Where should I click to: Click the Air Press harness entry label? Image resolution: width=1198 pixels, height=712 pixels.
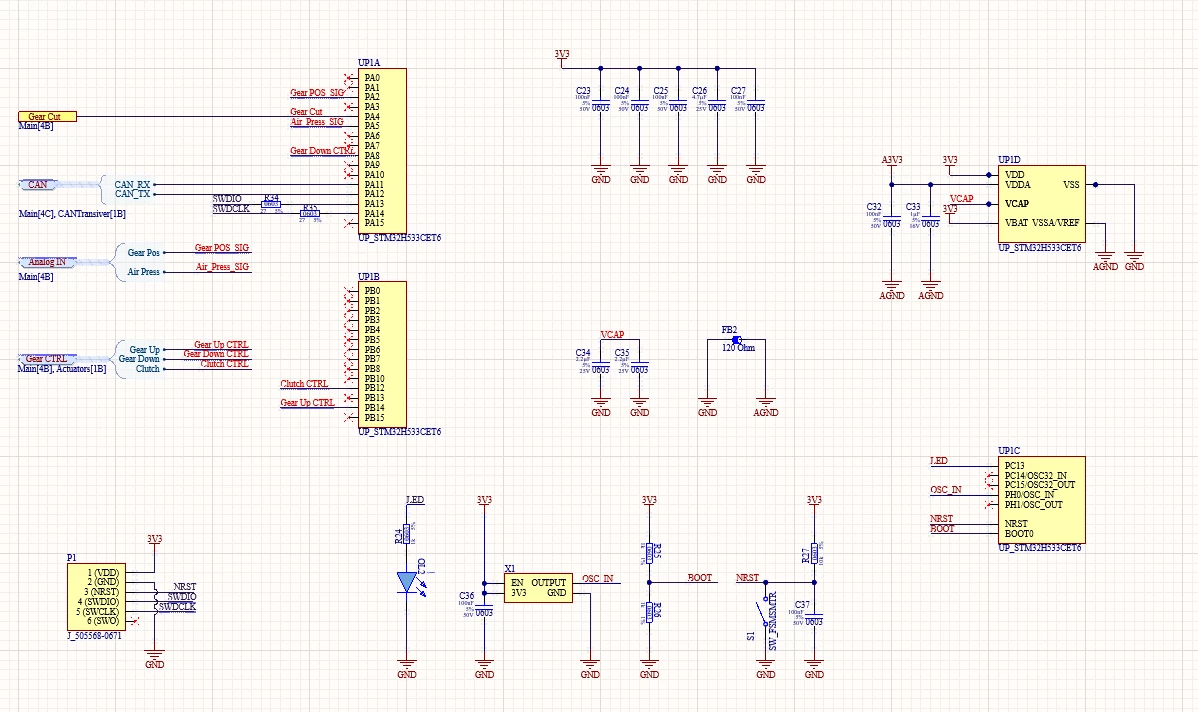(x=144, y=272)
